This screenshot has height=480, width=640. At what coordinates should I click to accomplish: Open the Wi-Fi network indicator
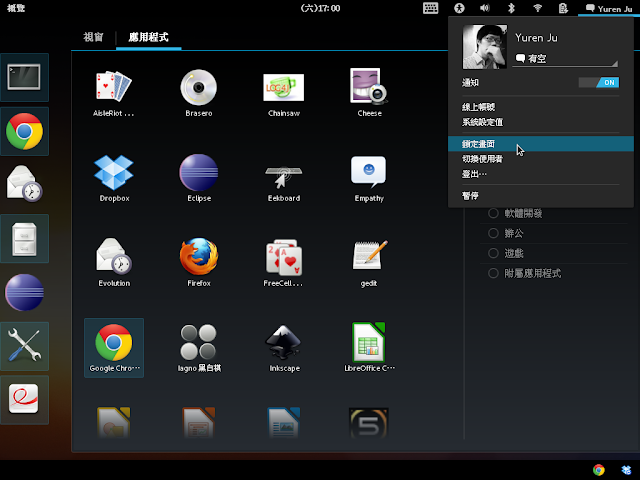[x=538, y=8]
